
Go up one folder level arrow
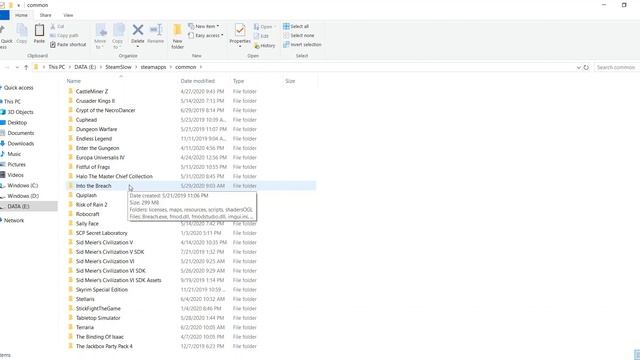pyautogui.click(x=26, y=67)
